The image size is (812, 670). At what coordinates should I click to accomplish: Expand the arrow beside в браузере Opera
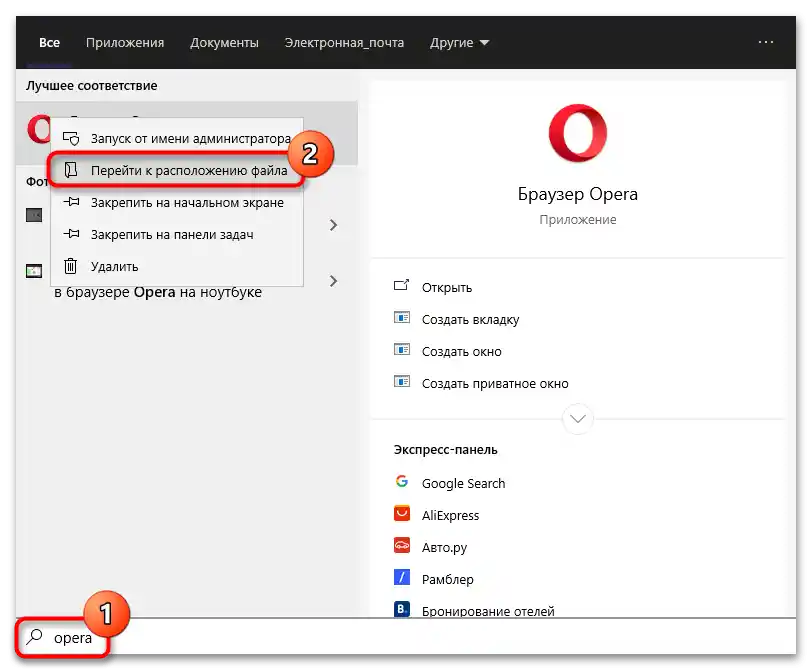(334, 281)
